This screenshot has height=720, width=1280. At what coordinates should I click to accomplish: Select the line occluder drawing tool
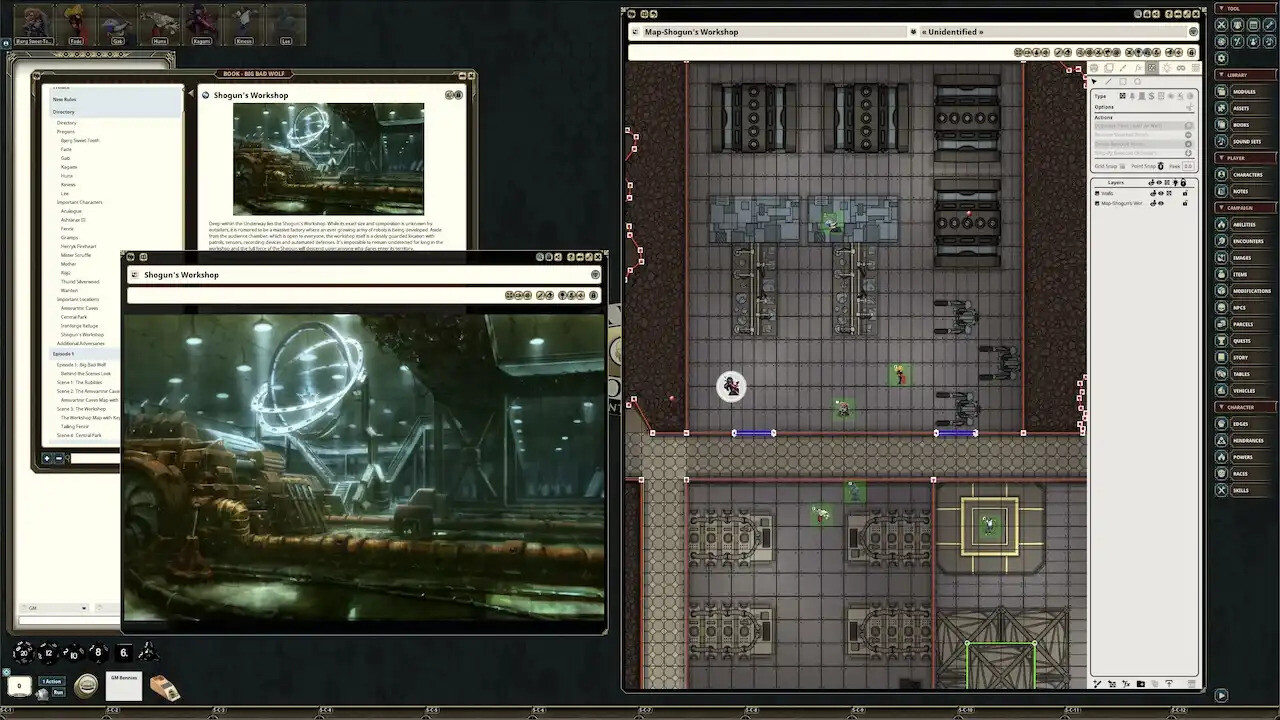[x=1109, y=81]
